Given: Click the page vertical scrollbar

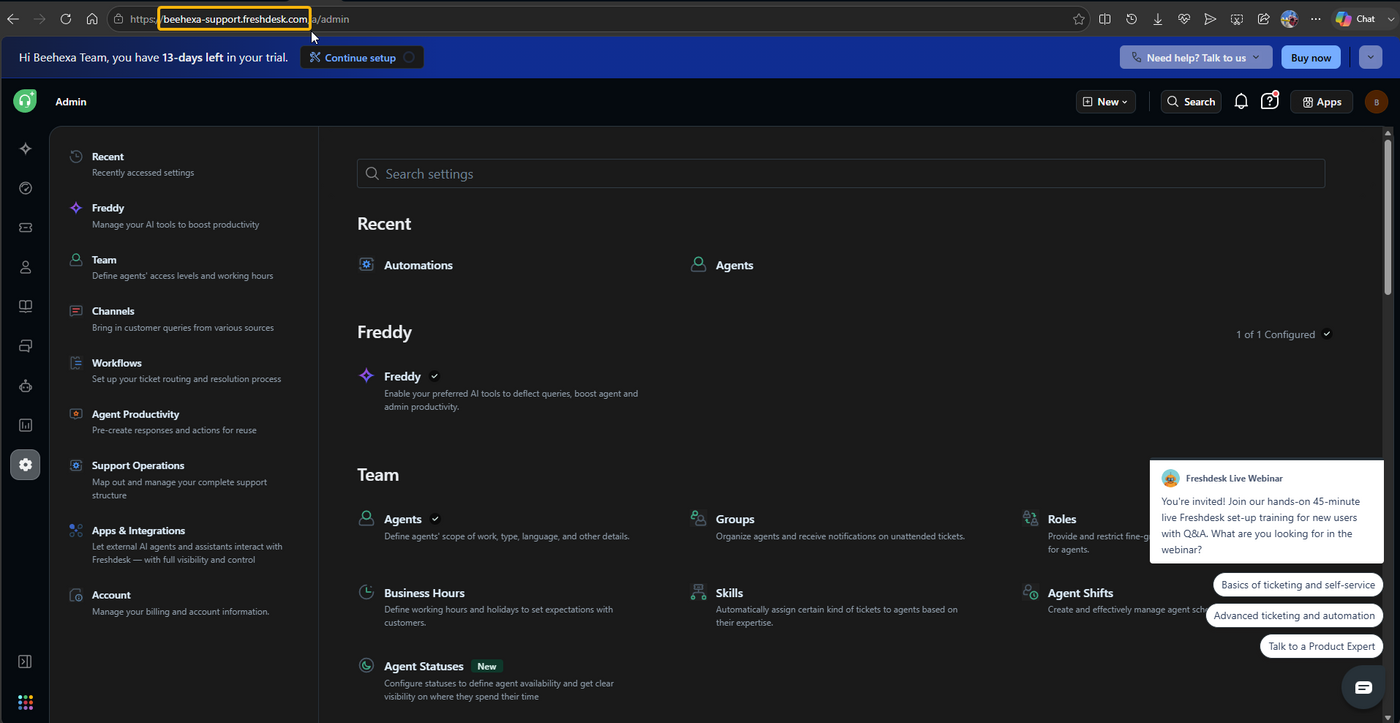Looking at the screenshot, I should 1387,215.
